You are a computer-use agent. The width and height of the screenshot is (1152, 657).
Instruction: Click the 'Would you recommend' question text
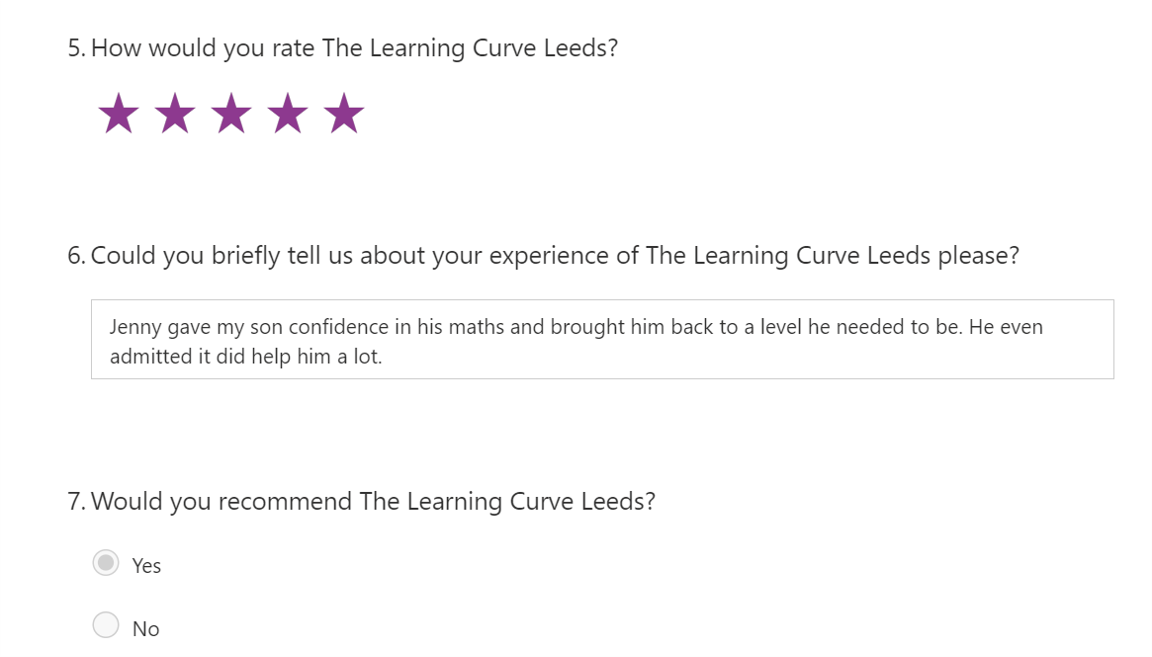coord(373,501)
